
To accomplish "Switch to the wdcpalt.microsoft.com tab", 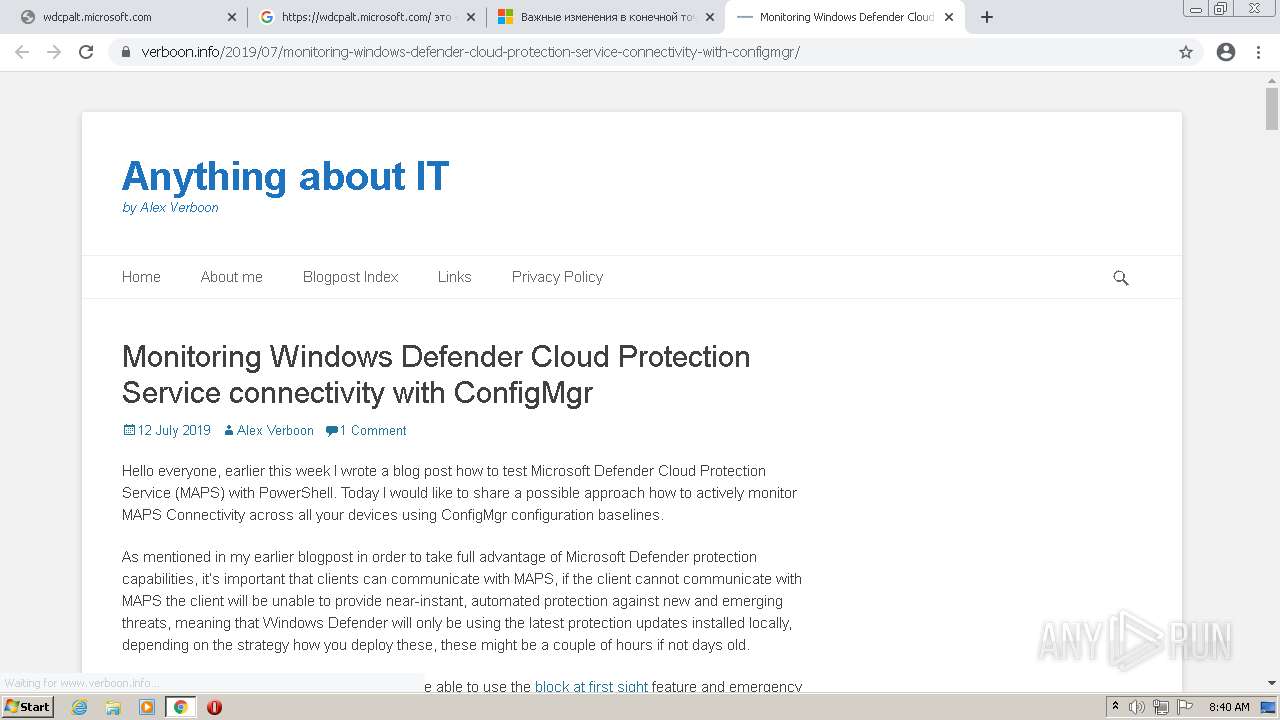I will pos(125,17).
